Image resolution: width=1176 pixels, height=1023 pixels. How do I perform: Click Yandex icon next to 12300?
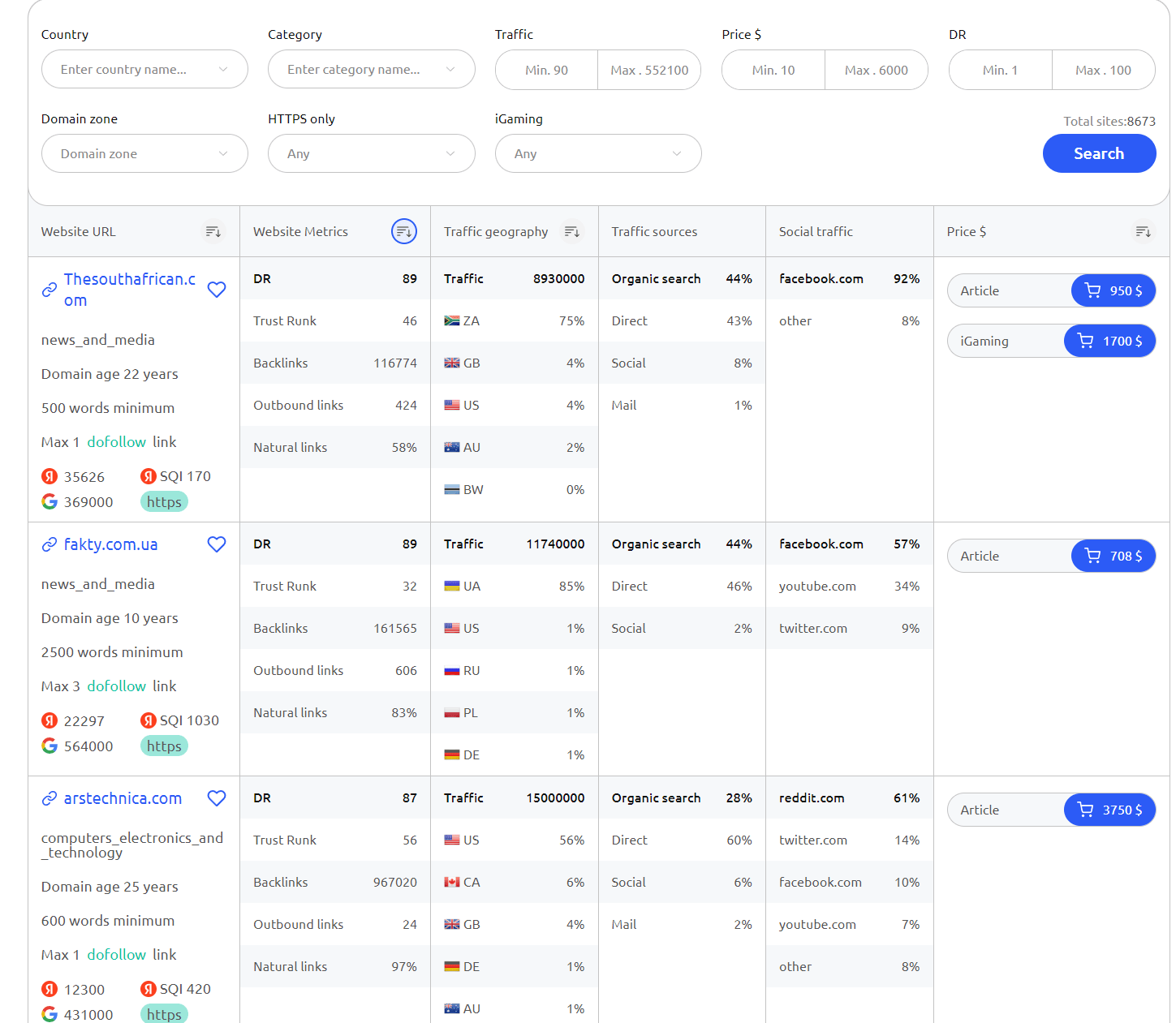point(50,989)
